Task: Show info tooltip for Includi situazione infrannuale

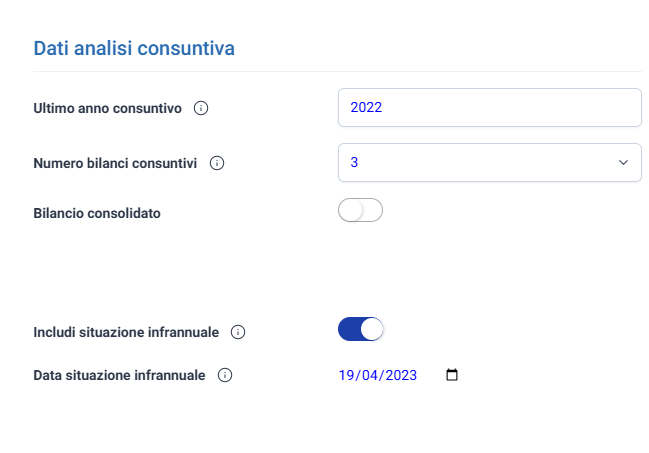Action: (x=238, y=332)
